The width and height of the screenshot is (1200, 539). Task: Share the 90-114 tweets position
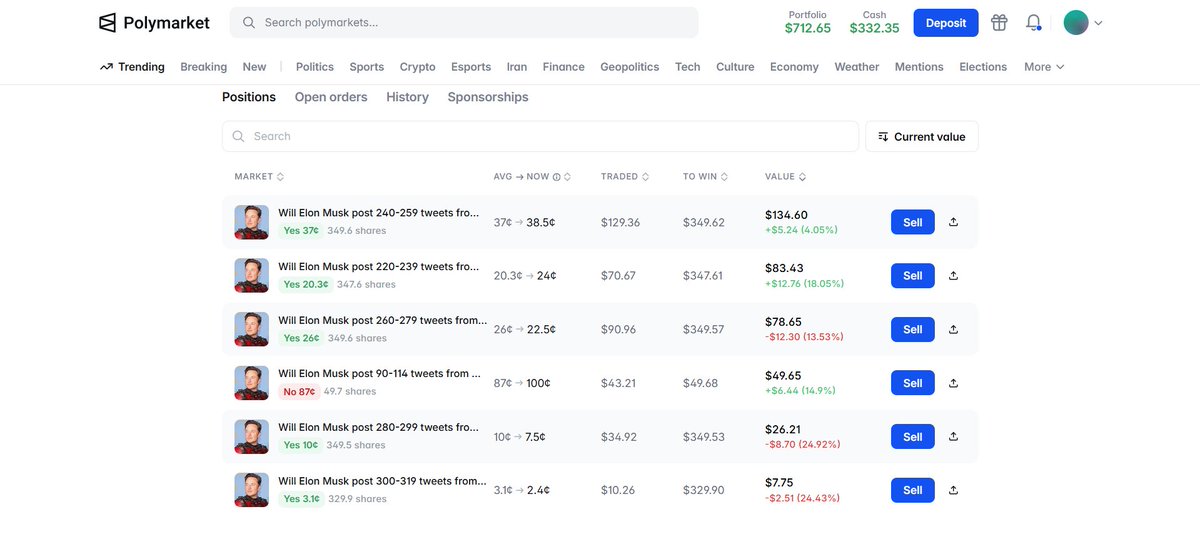coord(953,383)
